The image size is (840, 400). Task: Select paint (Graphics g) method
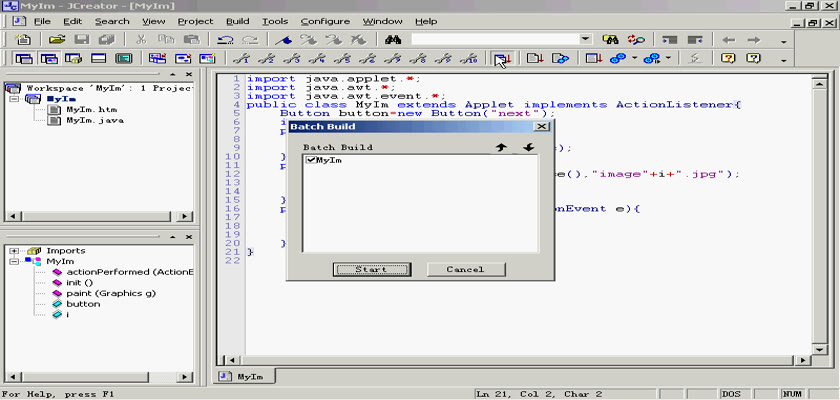pos(111,293)
